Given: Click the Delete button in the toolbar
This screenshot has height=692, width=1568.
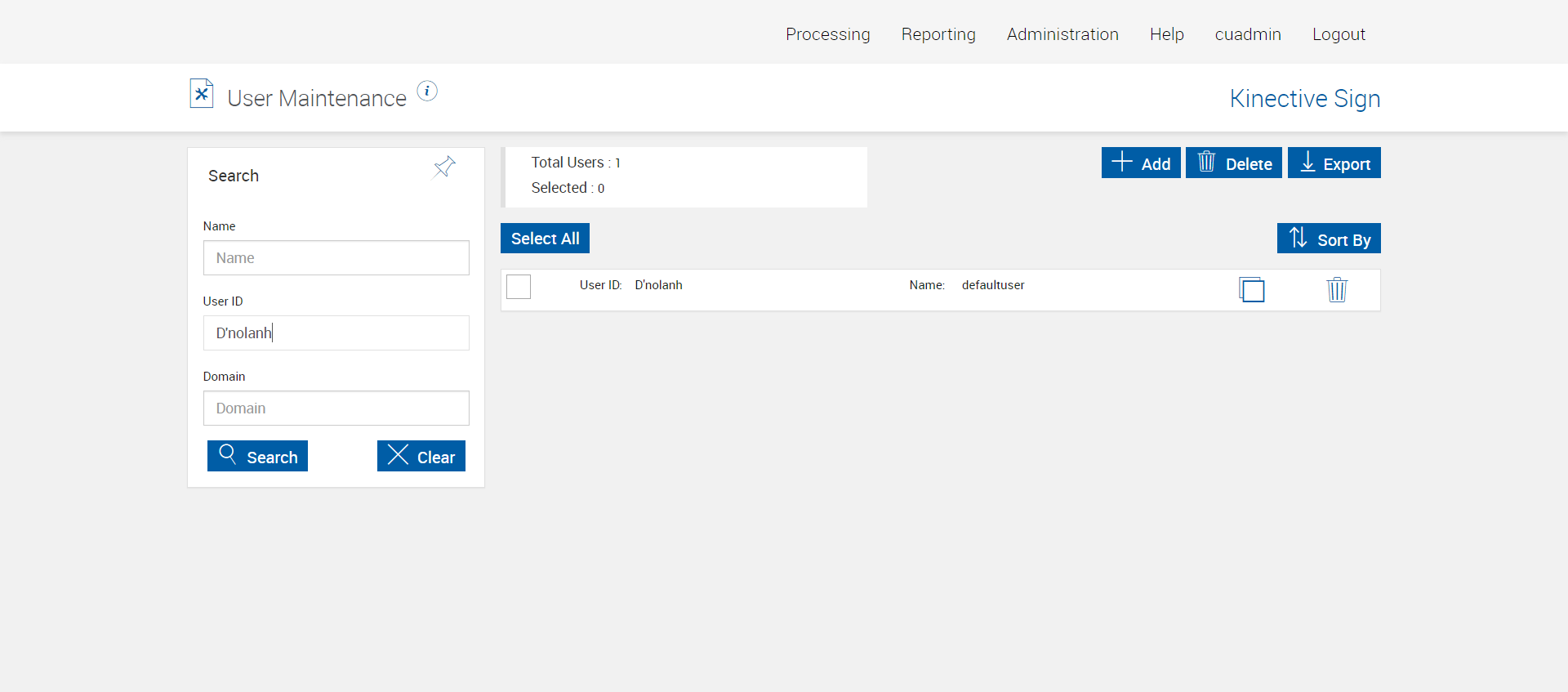Looking at the screenshot, I should point(1234,163).
